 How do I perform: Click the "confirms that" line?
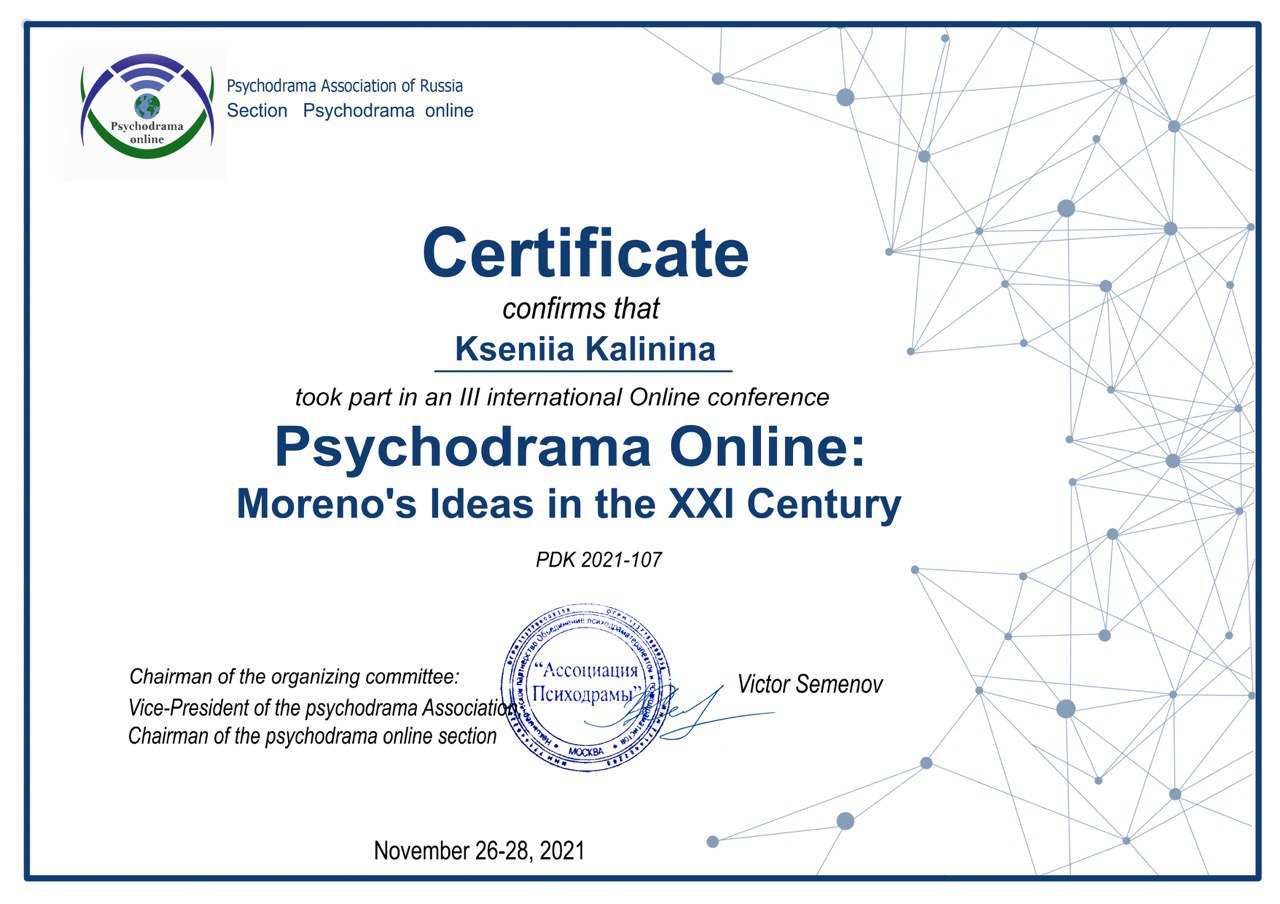pos(581,309)
